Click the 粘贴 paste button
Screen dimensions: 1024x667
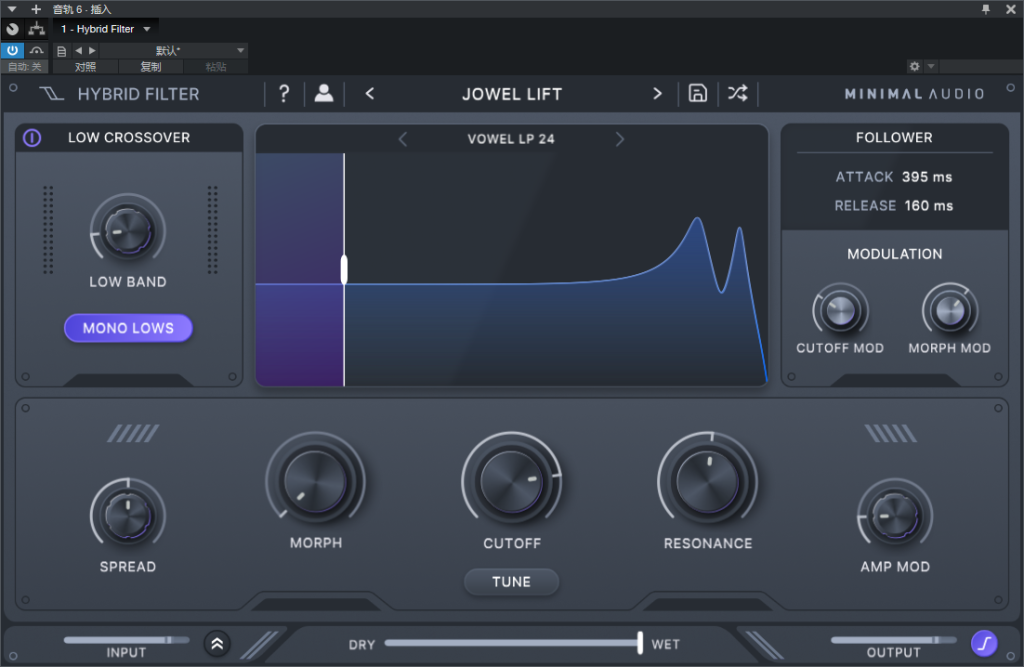point(216,67)
